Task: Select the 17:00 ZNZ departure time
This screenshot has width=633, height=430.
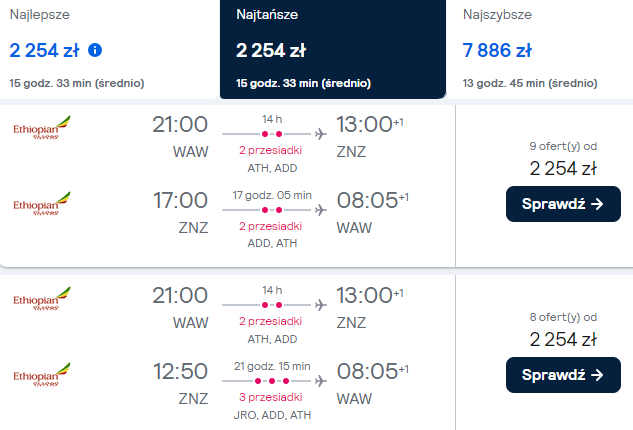Action: pos(180,201)
